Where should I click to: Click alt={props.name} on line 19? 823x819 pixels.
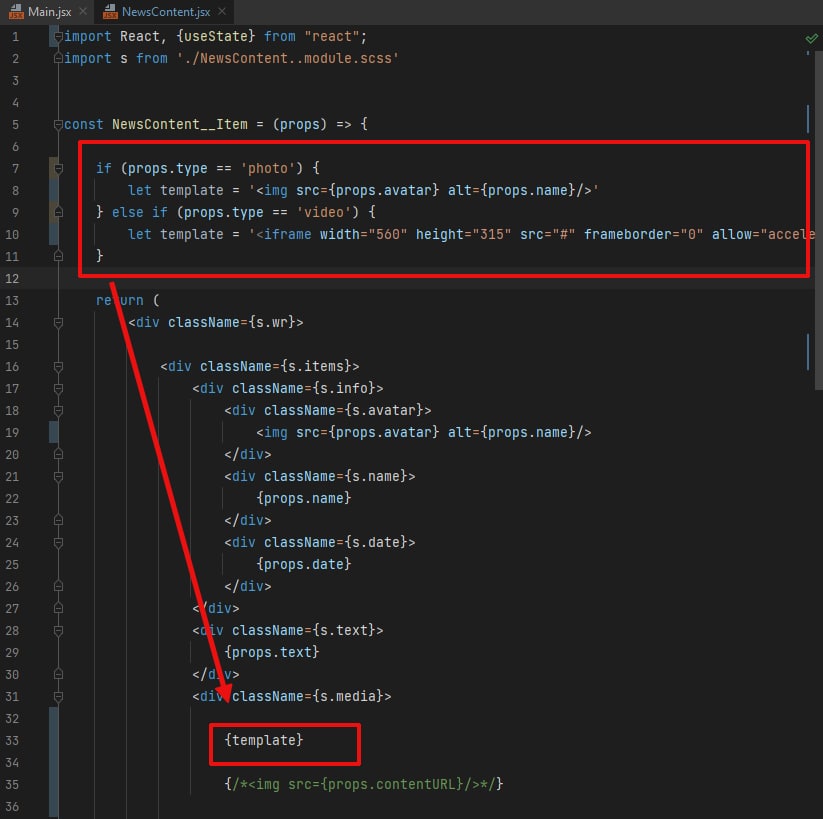point(512,433)
